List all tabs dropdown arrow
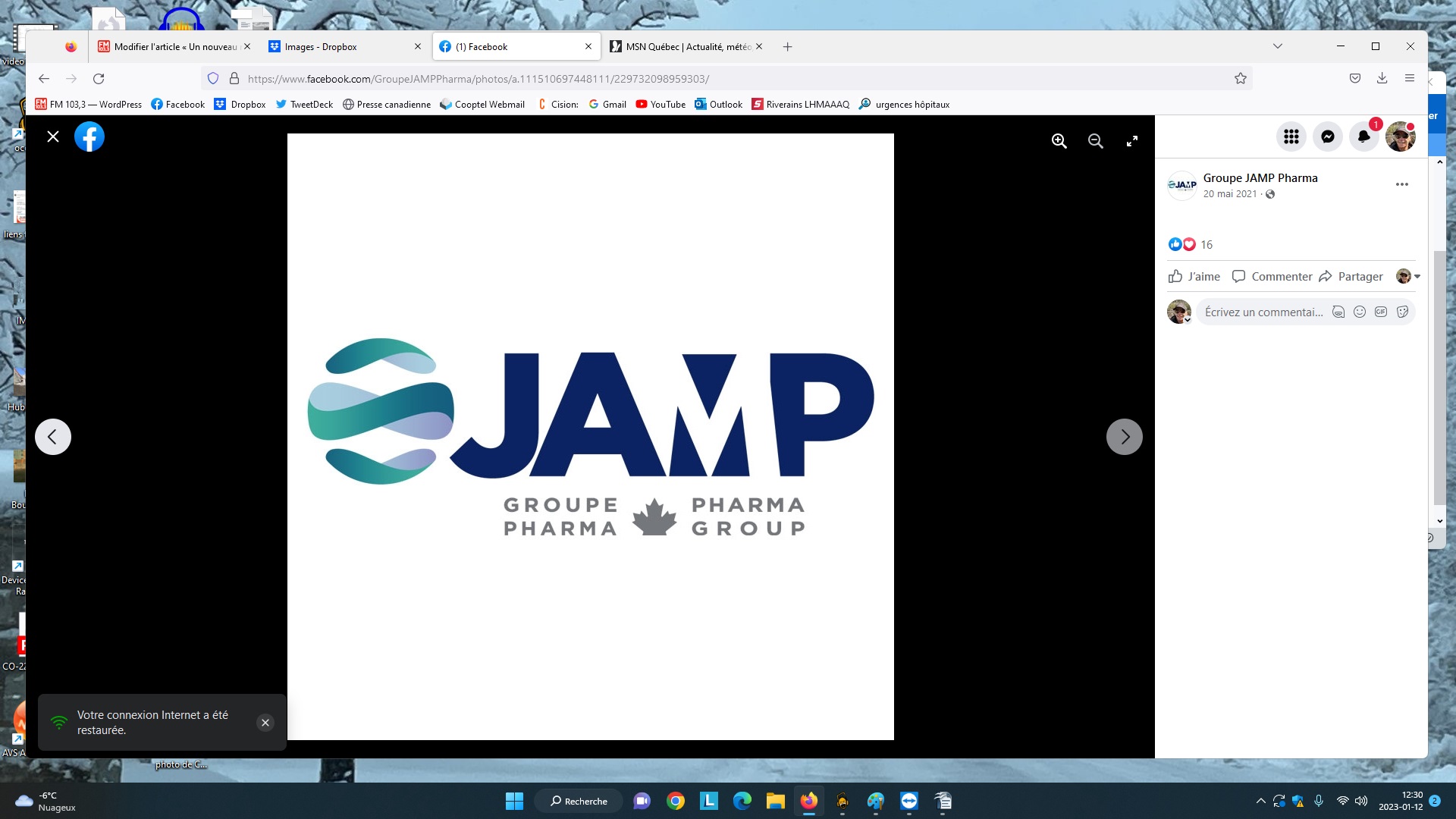The image size is (1456, 819). 1278,46
